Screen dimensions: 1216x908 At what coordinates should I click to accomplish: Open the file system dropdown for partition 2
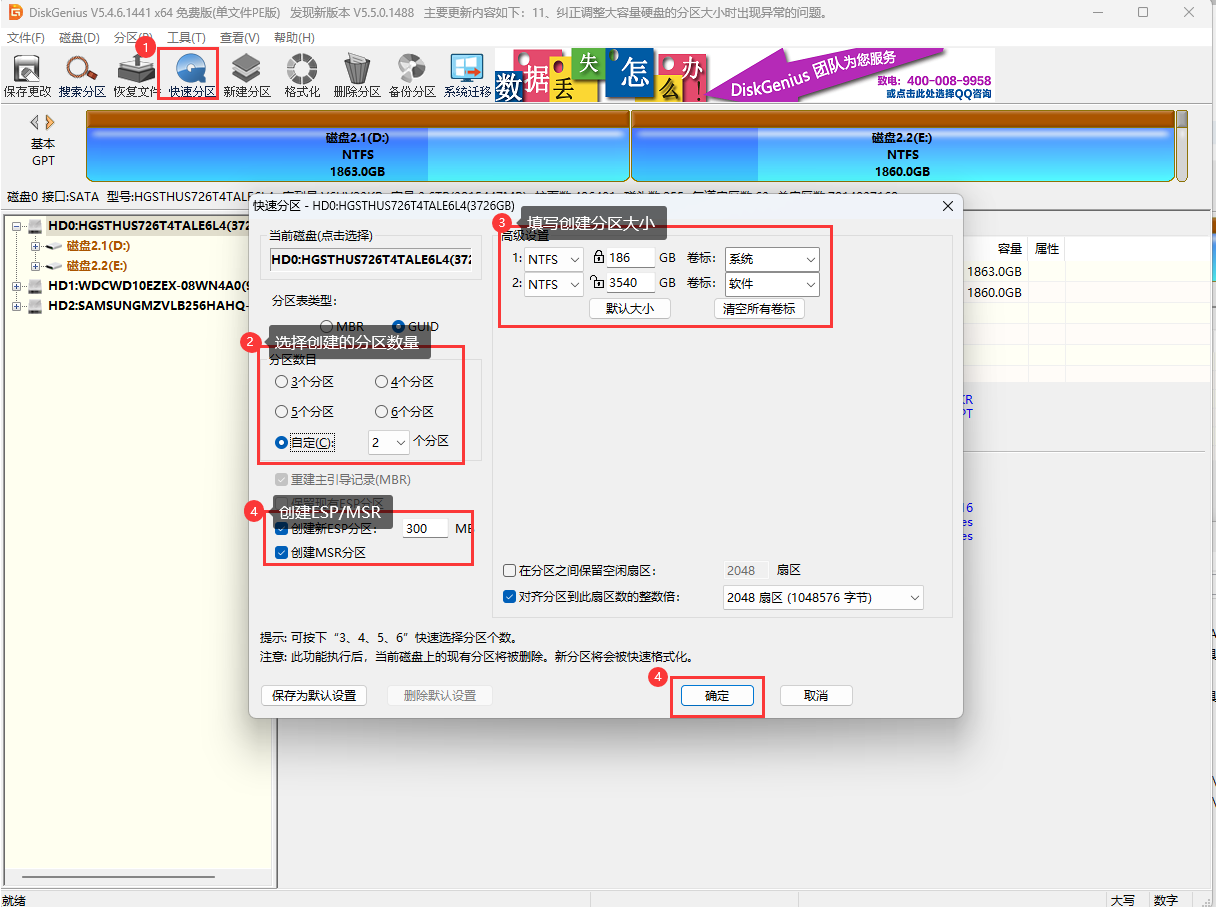(x=554, y=284)
